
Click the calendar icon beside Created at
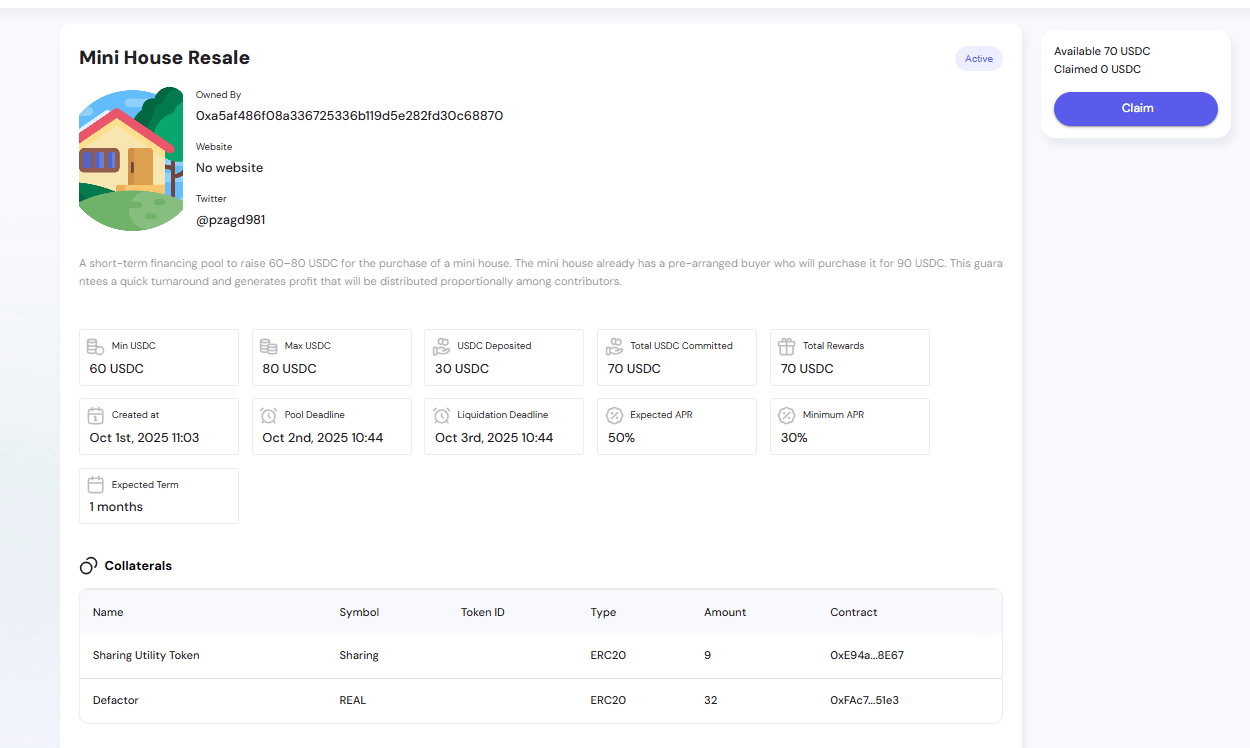tap(96, 416)
